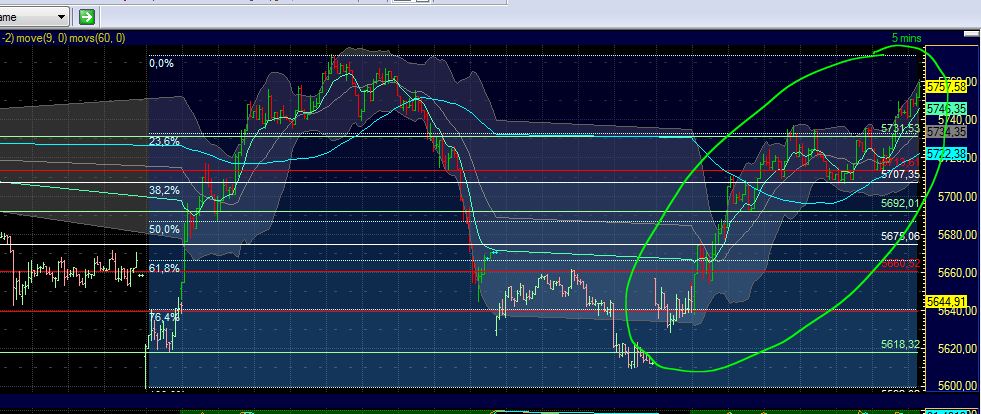
Task: Click the yellow 5644,91 price tag
Action: pos(947,301)
